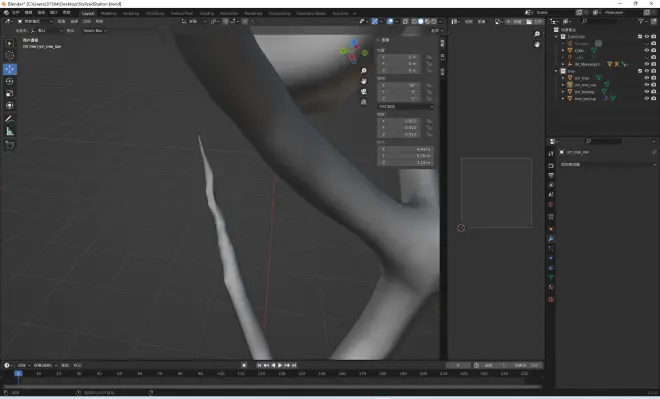Toggle viewport overlays button
The height and width of the screenshot is (399, 660).
(390, 21)
